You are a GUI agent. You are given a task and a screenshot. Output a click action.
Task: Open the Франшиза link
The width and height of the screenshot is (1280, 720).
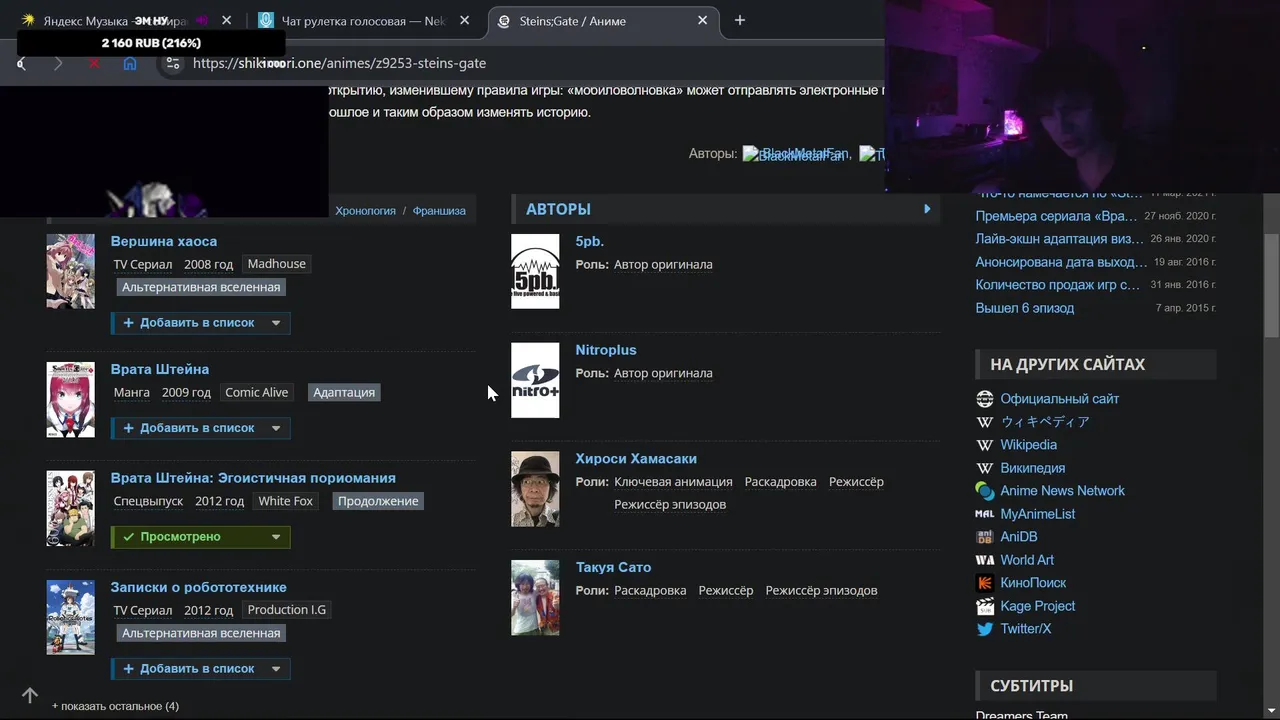tap(439, 211)
